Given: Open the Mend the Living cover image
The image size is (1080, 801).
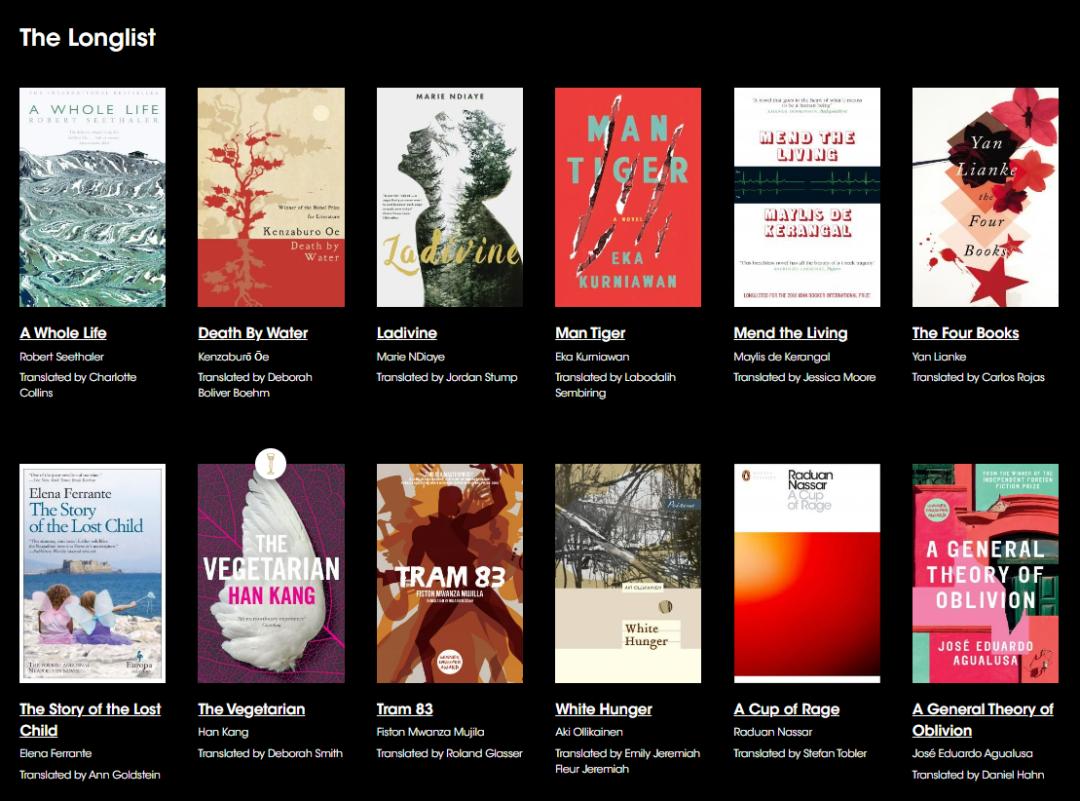Looking at the screenshot, I should (807, 197).
